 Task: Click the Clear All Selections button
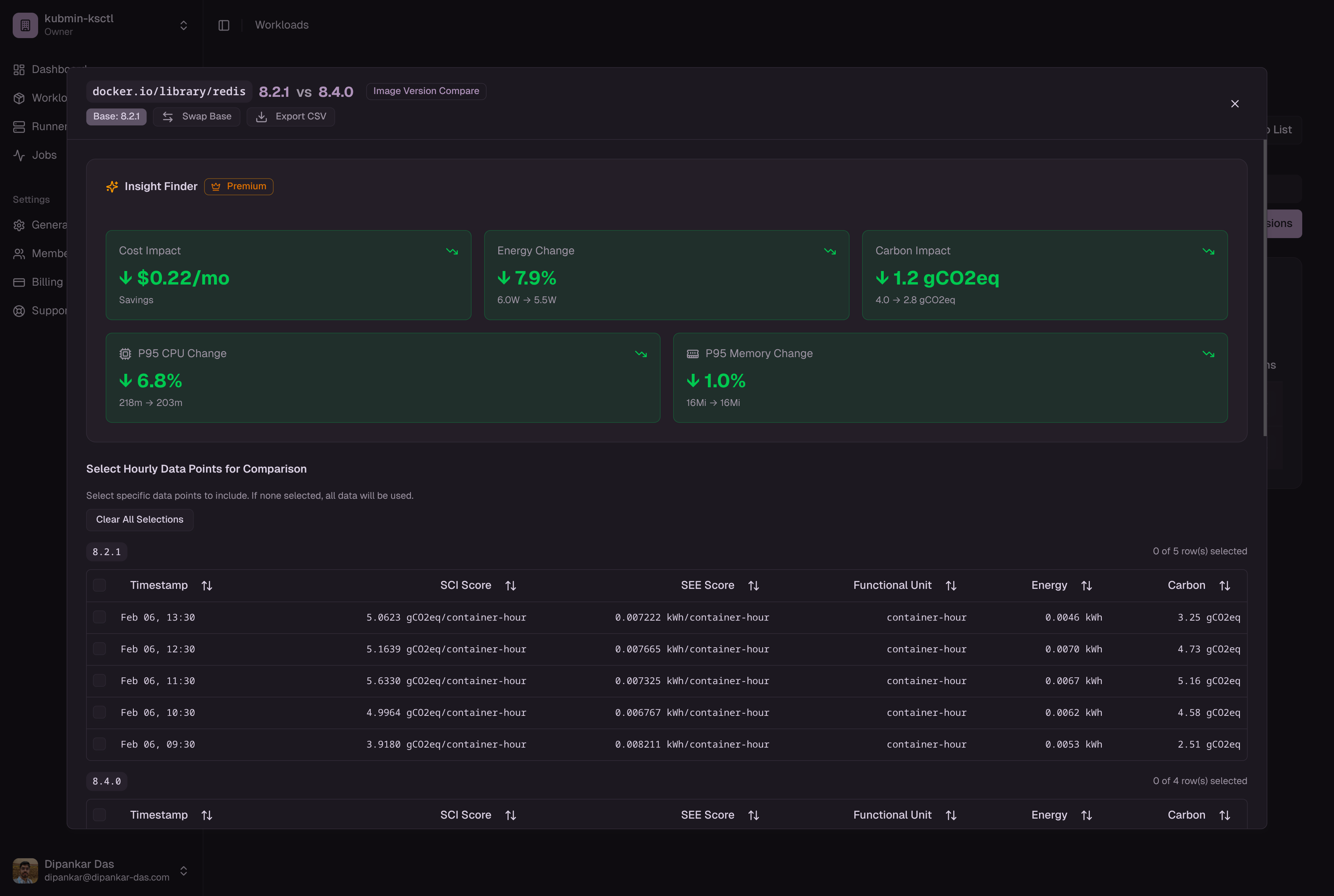(139, 519)
